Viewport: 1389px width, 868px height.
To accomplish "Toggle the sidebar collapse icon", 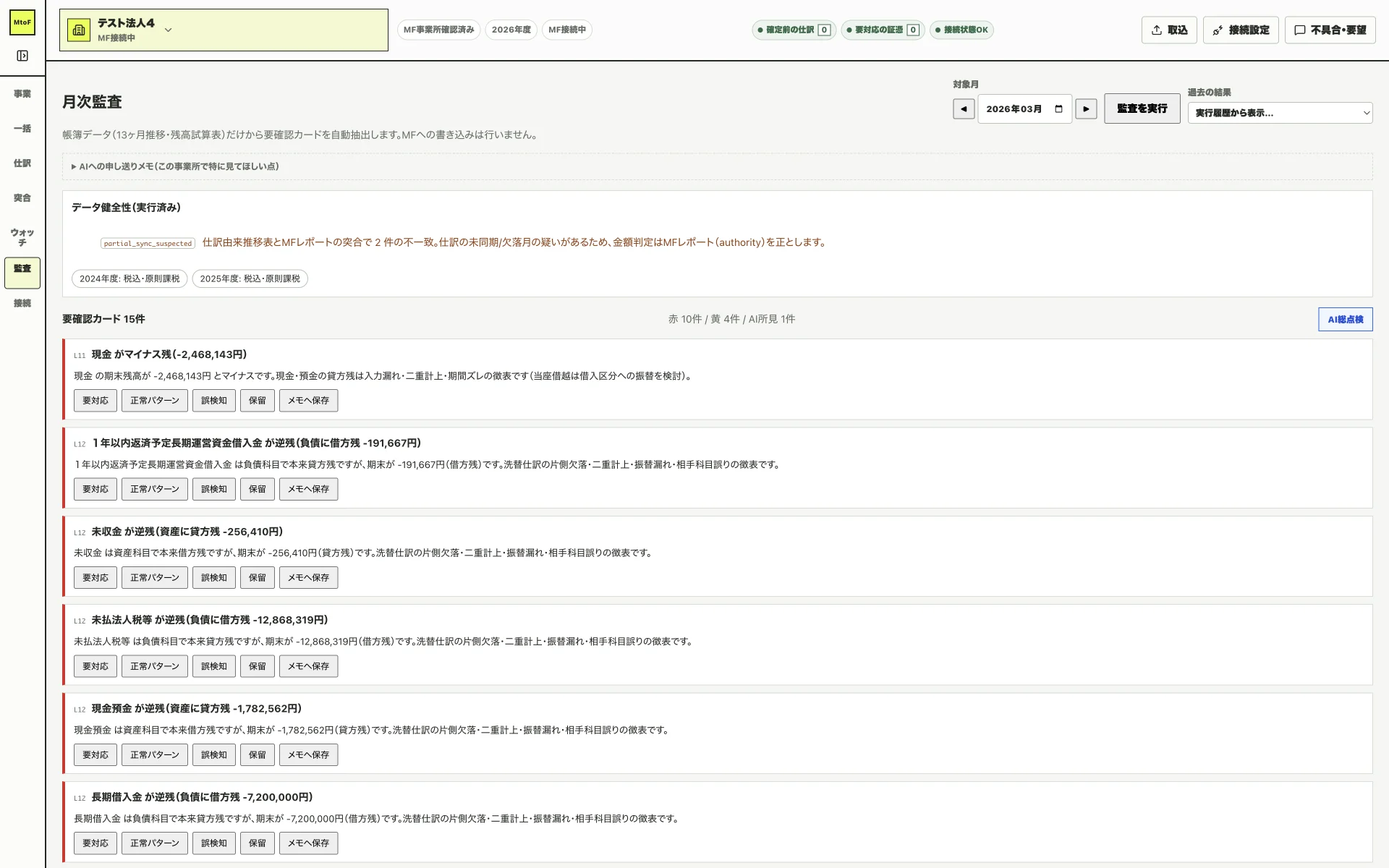I will click(x=22, y=56).
